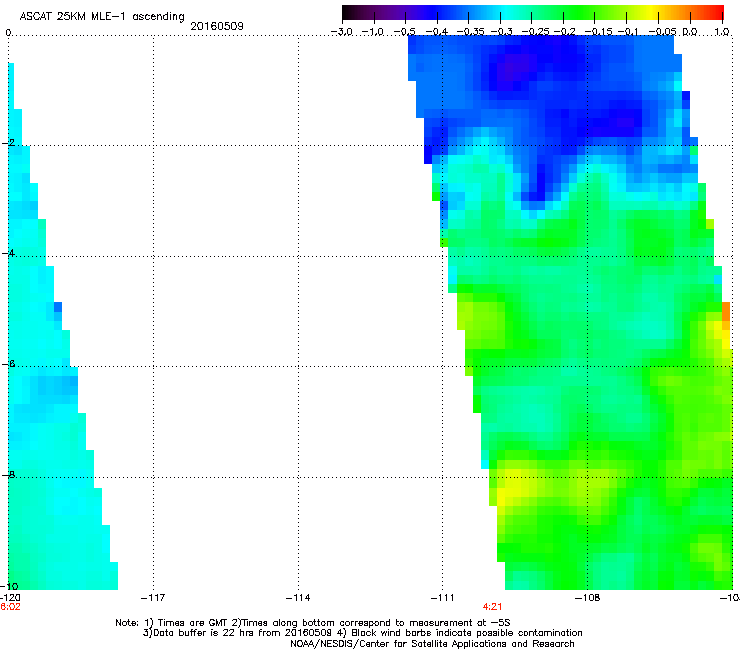
Task: Click the latitude label 0 on the y-axis
Action: point(8,33)
